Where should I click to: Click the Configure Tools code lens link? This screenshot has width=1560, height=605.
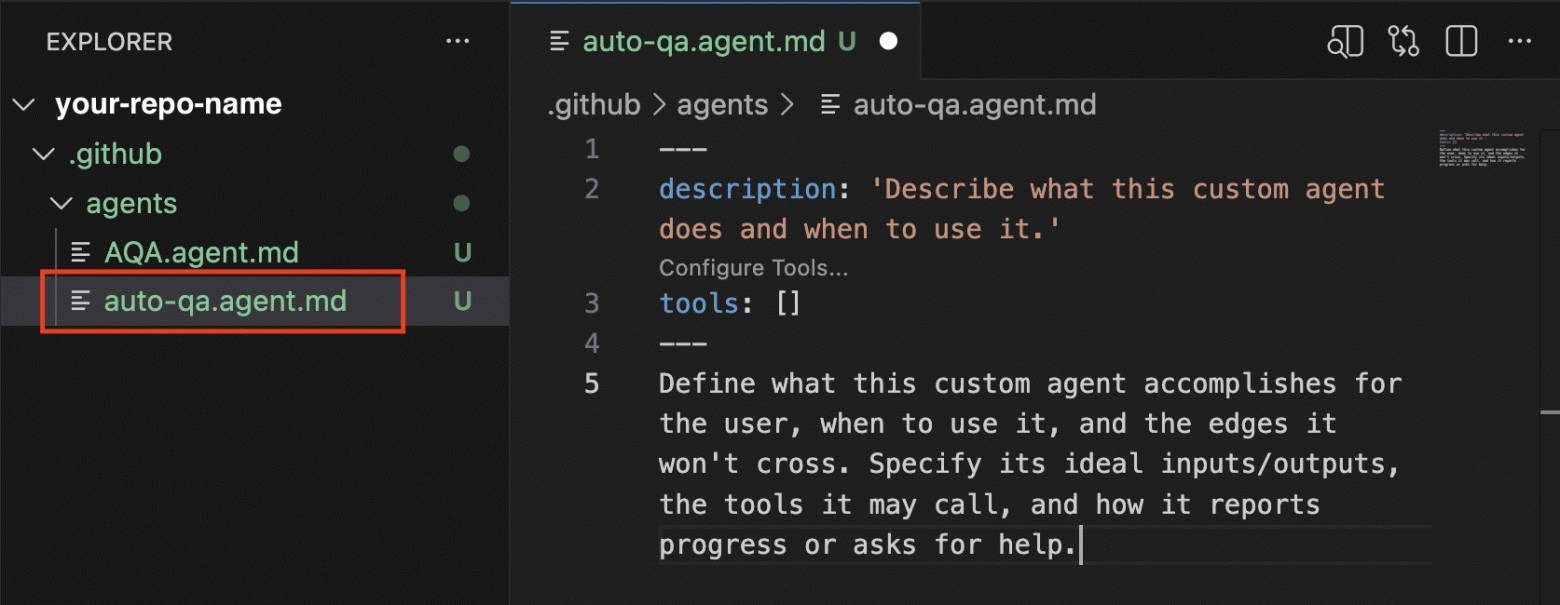753,267
